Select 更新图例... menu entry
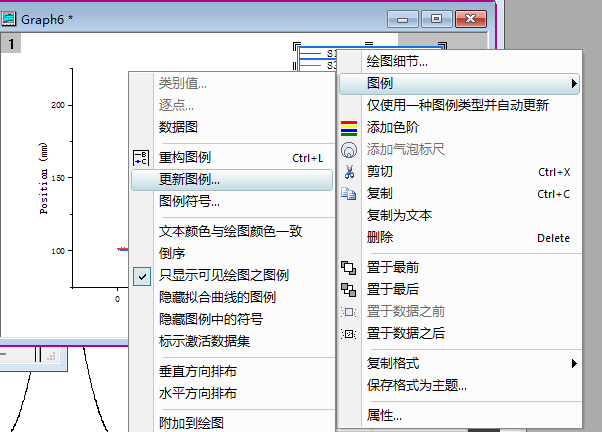Viewport: 602px width, 432px height. [190, 180]
